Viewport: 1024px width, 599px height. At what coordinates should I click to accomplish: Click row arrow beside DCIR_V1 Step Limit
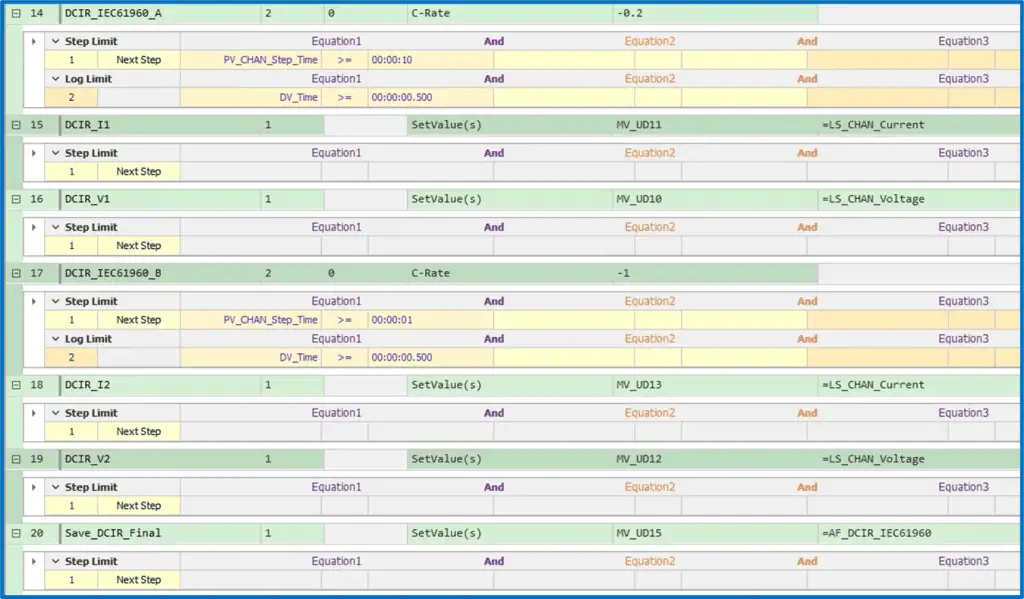click(34, 227)
